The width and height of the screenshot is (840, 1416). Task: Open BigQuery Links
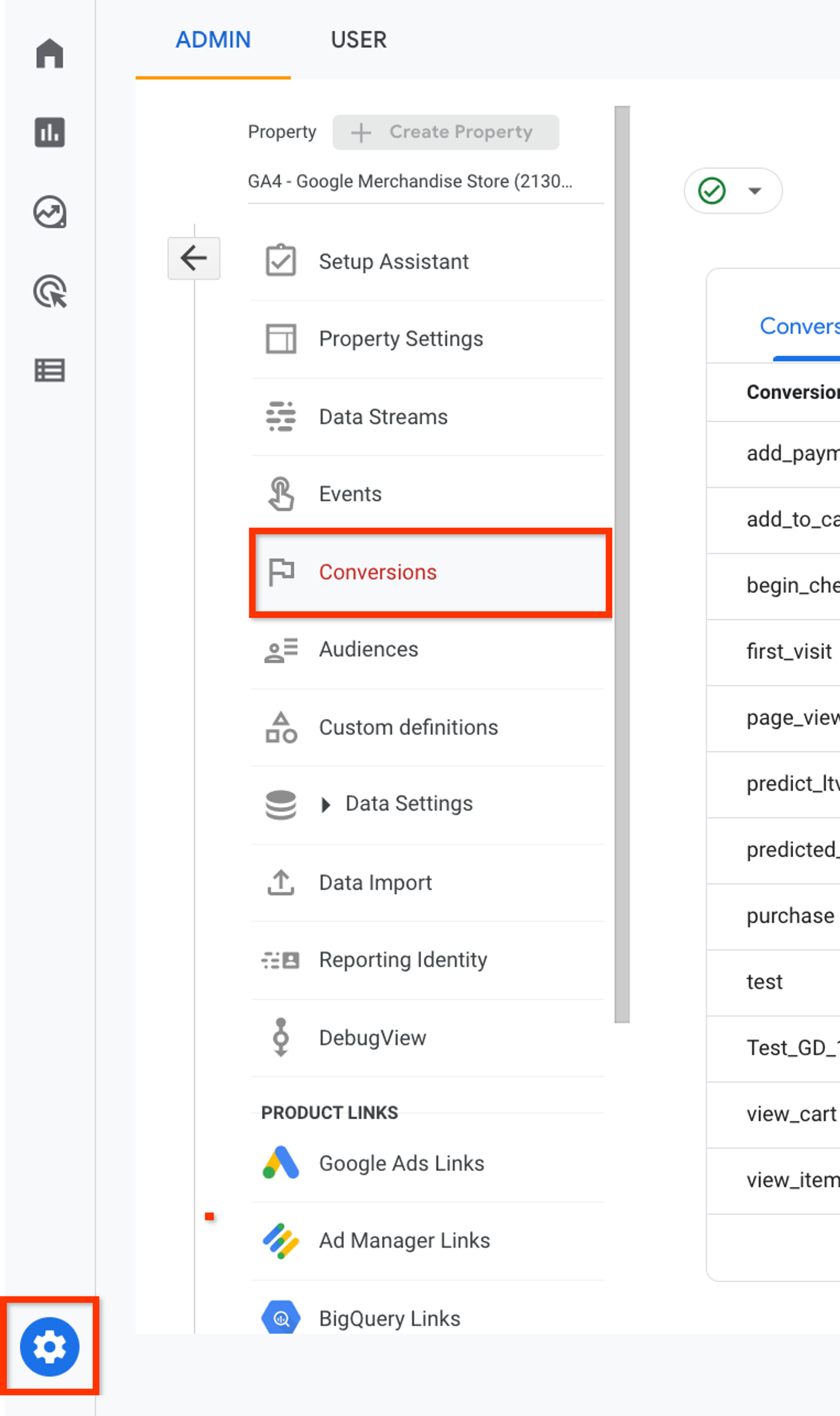click(389, 1319)
